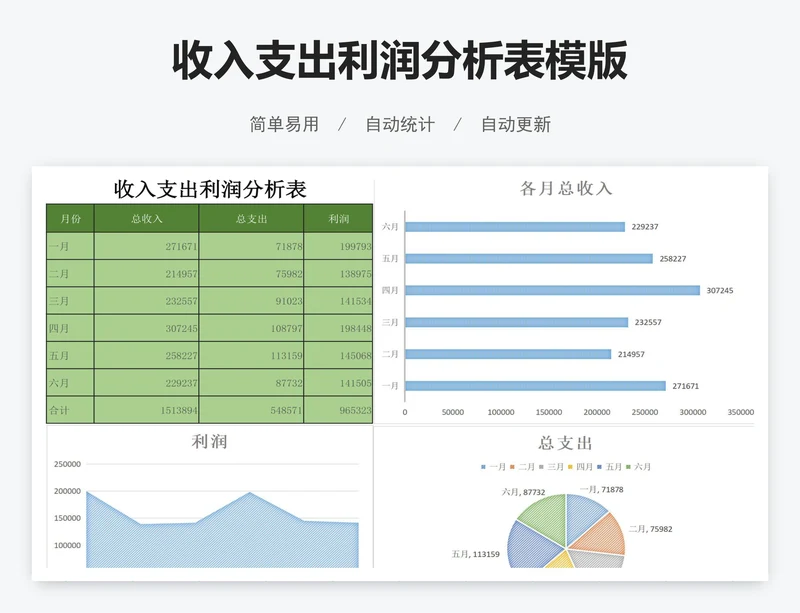The height and width of the screenshot is (613, 800).
Task: Click the 一月 bar in income chart
Action: 536,386
